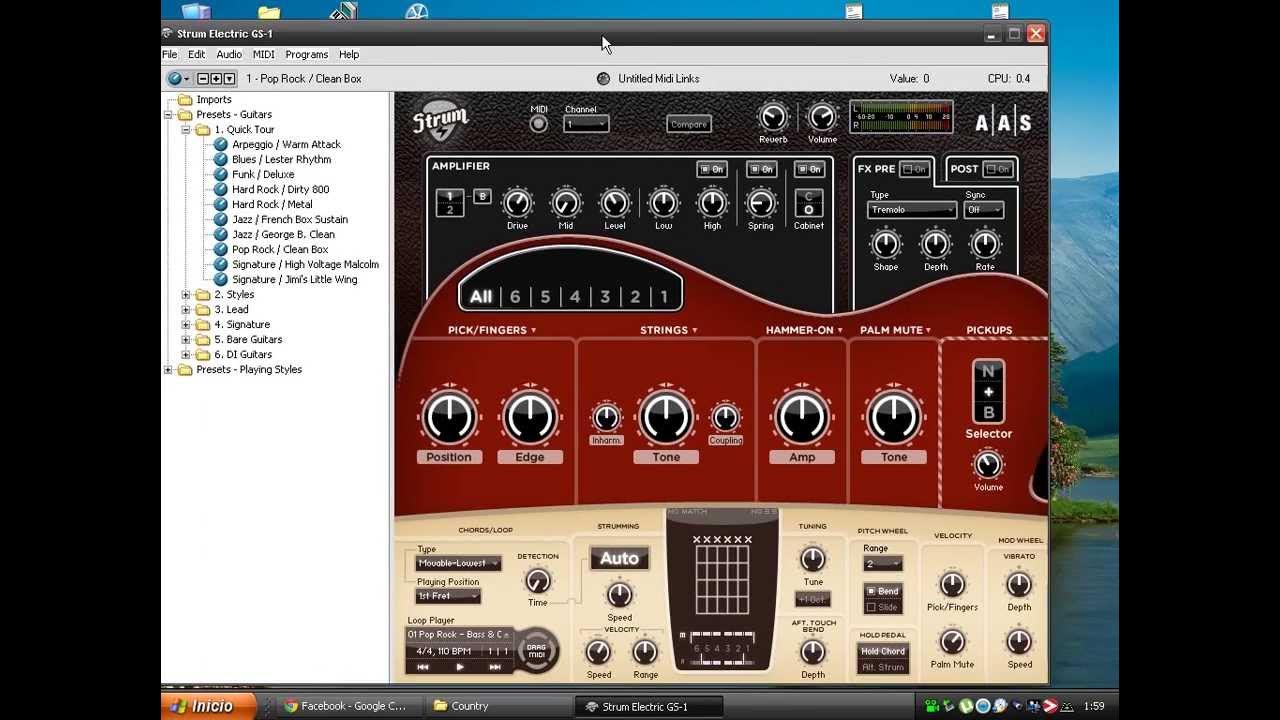Viewport: 1280px width, 720px height.
Task: Open the Country folder from taskbar
Action: [497, 706]
